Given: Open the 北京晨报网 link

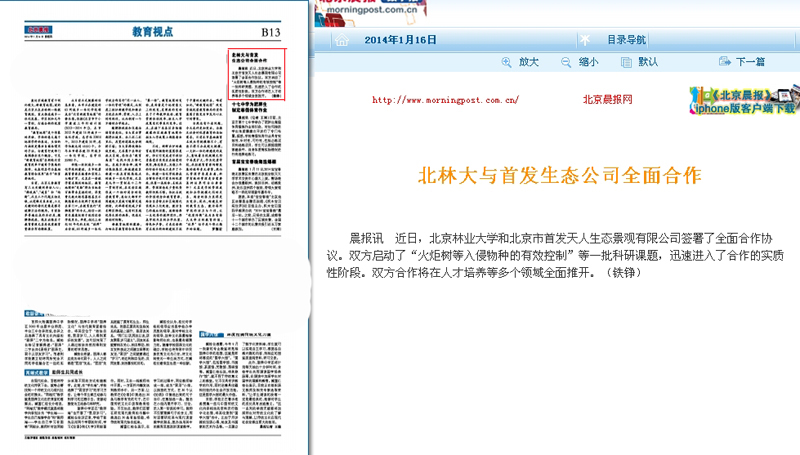Looking at the screenshot, I should pos(608,99).
